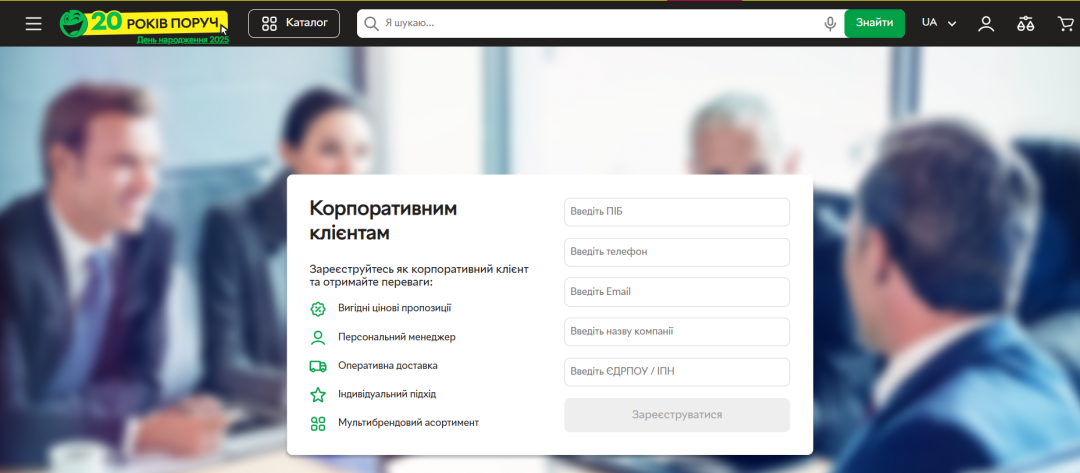
Task: Click the Корпоративним клієнтам heading
Action: pos(383,220)
